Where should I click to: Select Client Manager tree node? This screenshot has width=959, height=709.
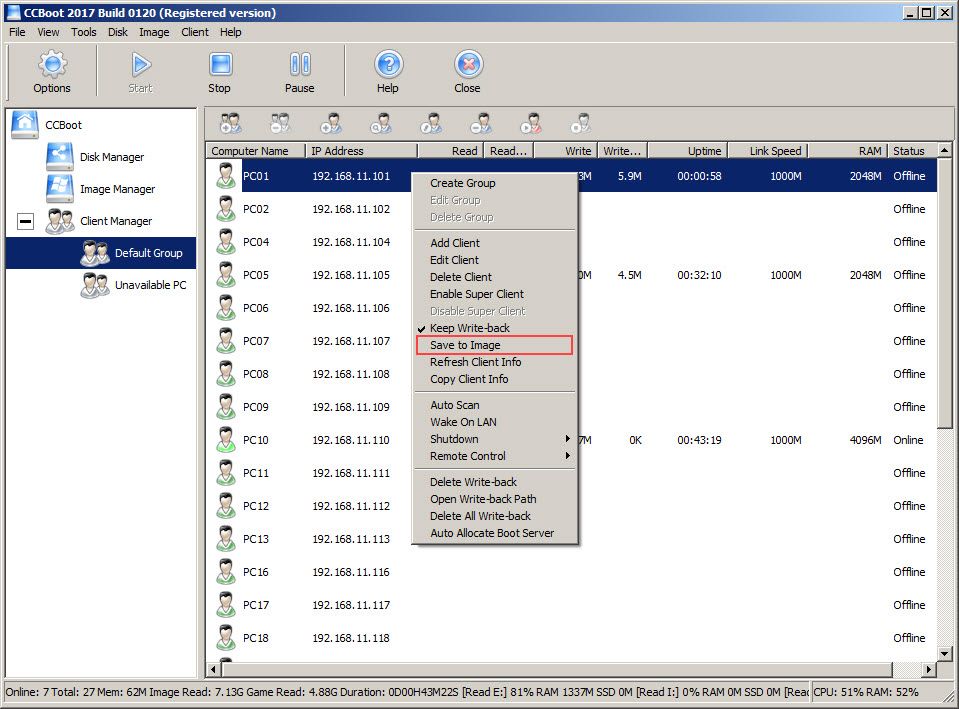[116, 221]
